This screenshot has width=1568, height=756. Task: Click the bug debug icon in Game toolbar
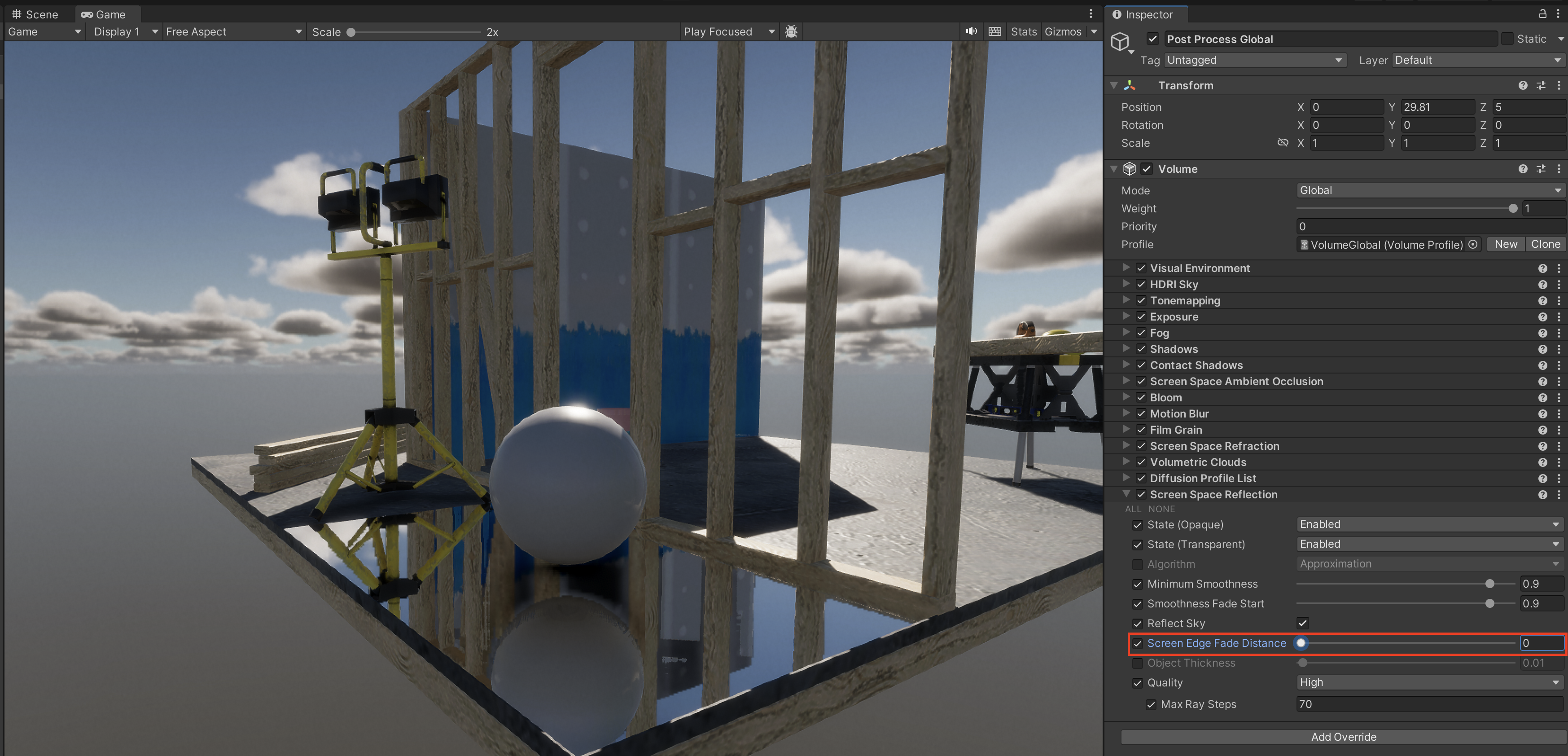tap(791, 32)
